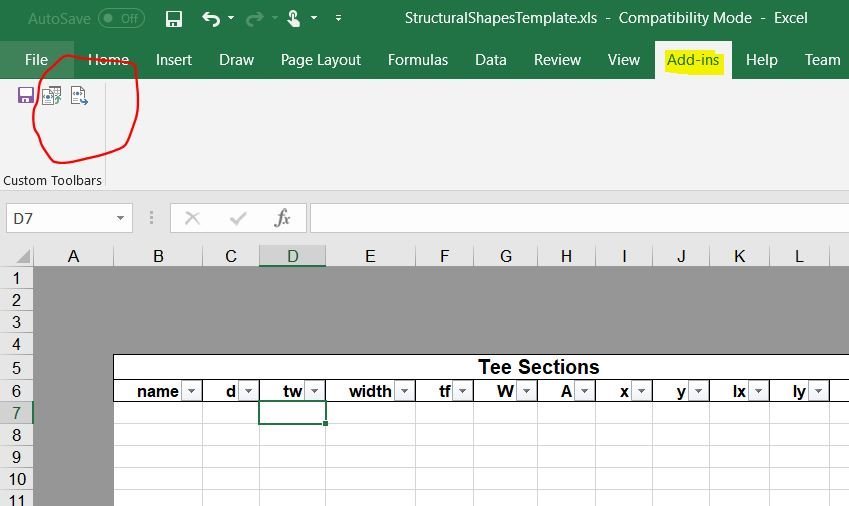Click the export document icon in Custom Toolbars
849x506 pixels.
point(78,96)
